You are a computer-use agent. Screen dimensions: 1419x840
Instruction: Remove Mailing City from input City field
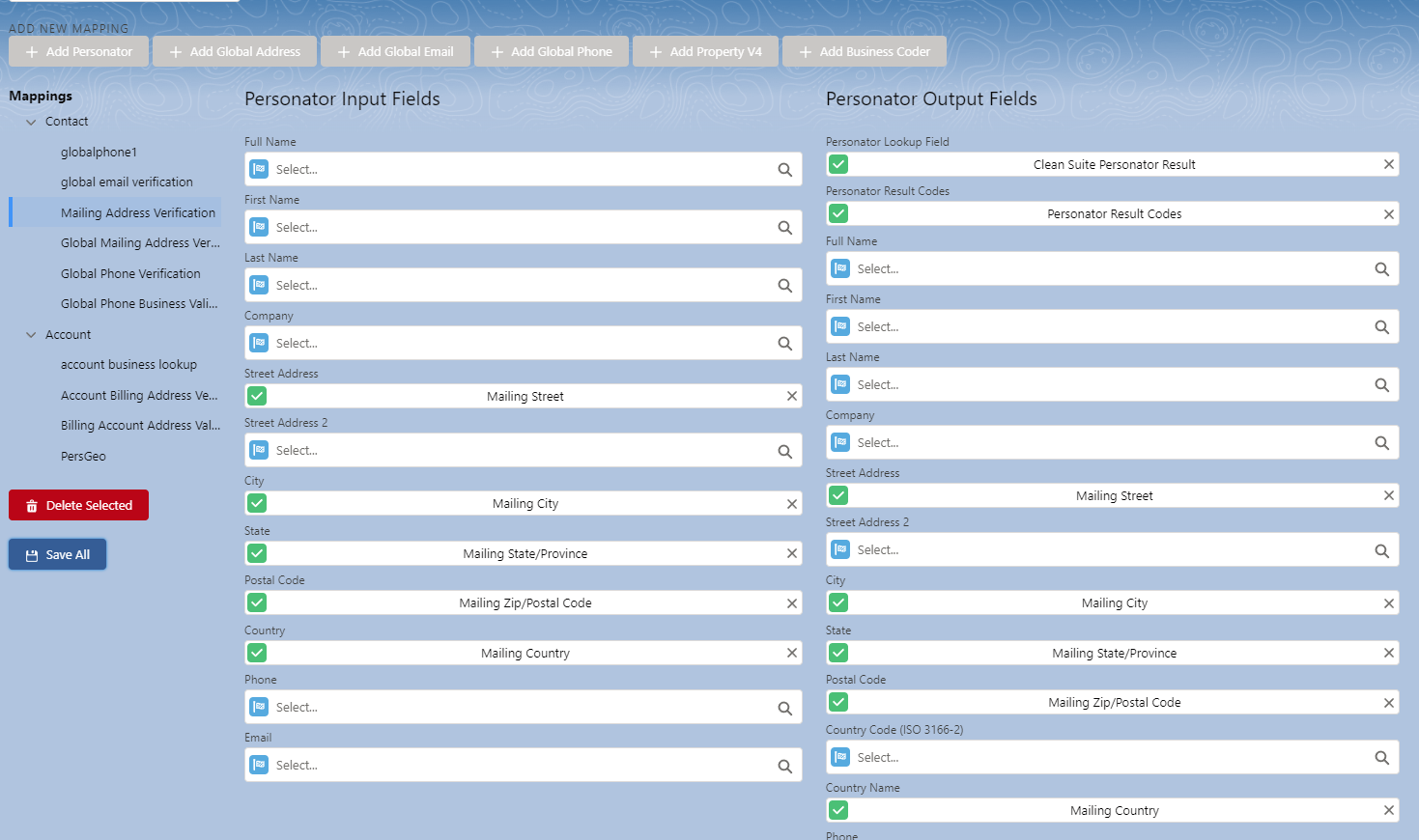(791, 504)
